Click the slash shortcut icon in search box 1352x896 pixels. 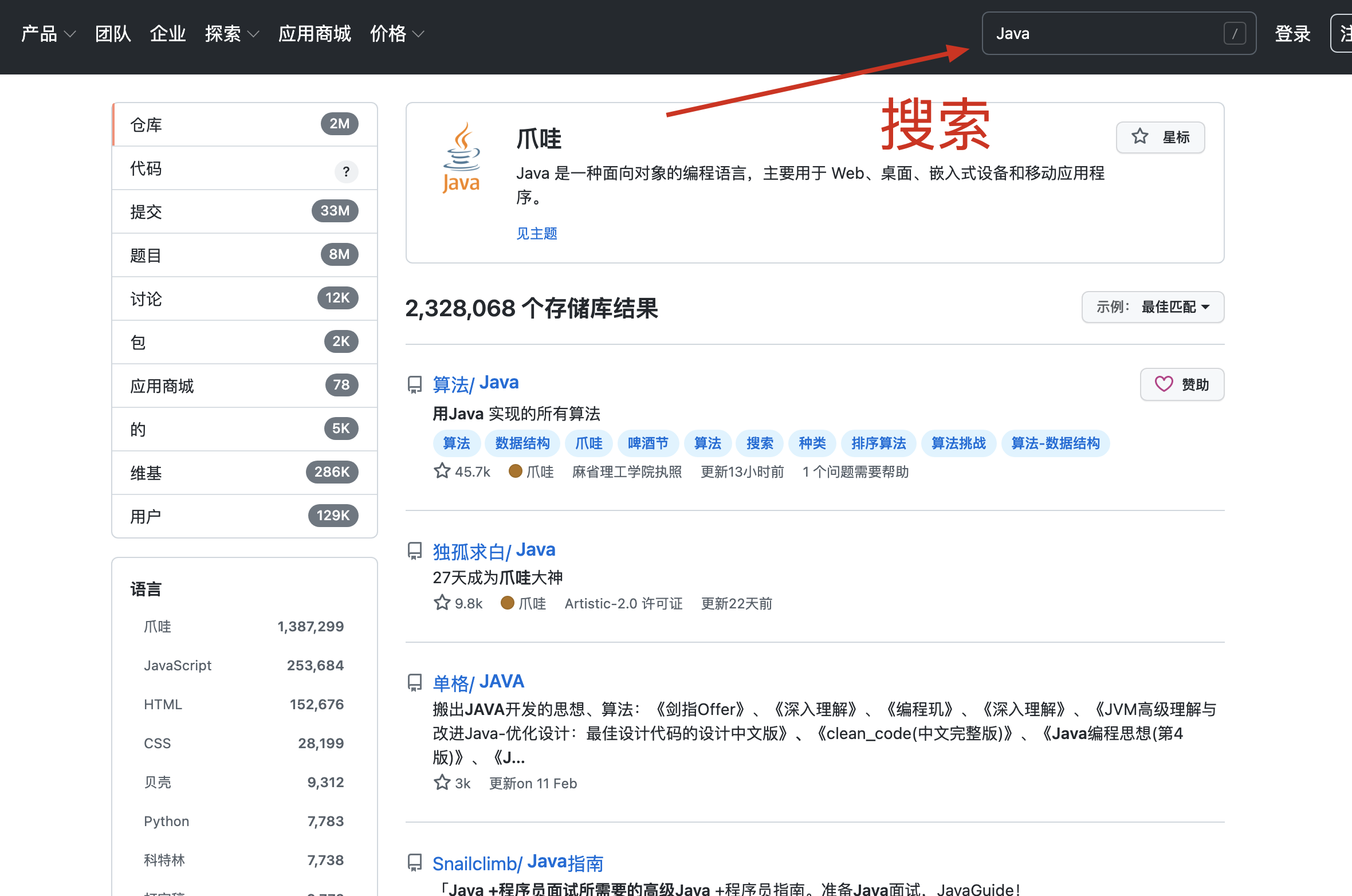1235,34
